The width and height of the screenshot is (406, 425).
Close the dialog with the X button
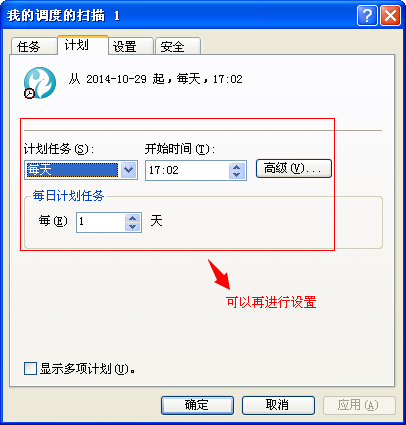[390, 15]
